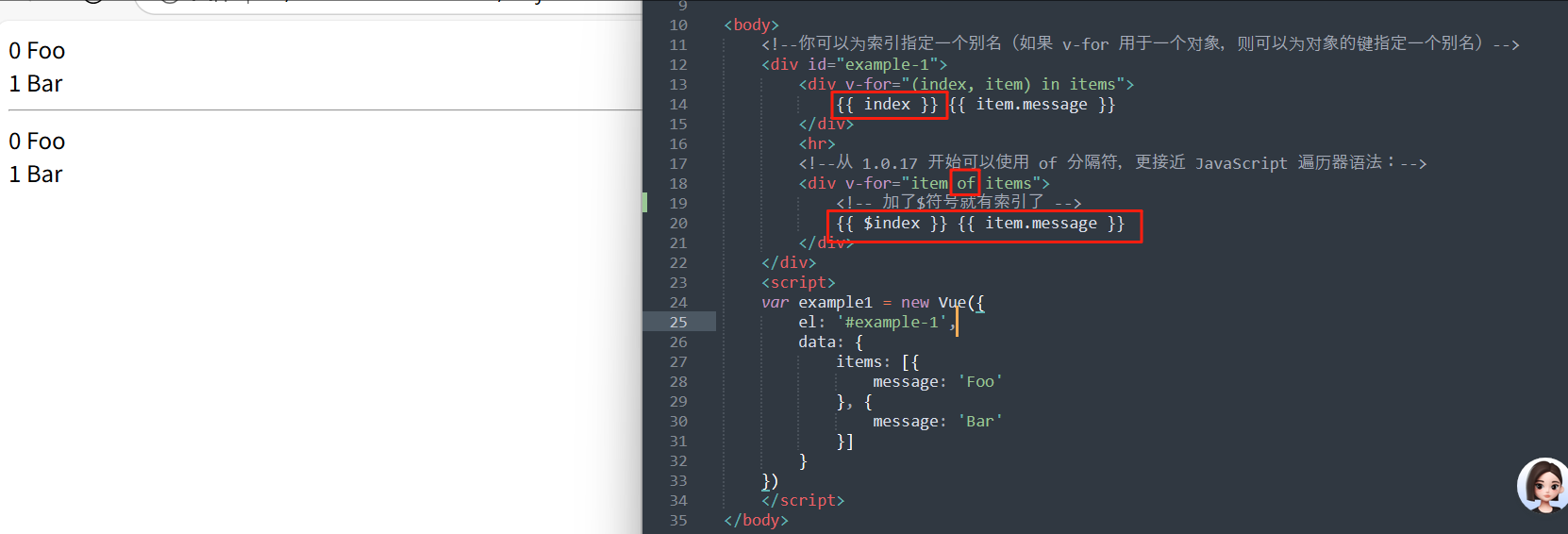Click the first '0 Foo' browser output
The image size is (1568, 534).
pos(37,51)
